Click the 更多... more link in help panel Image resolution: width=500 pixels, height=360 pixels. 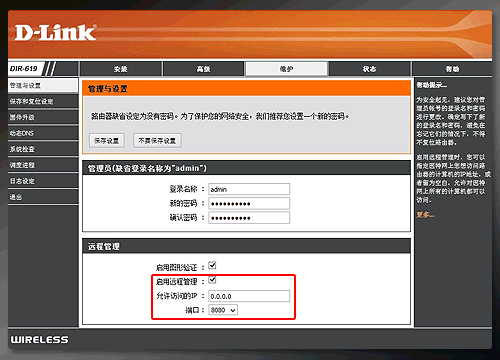(x=425, y=215)
